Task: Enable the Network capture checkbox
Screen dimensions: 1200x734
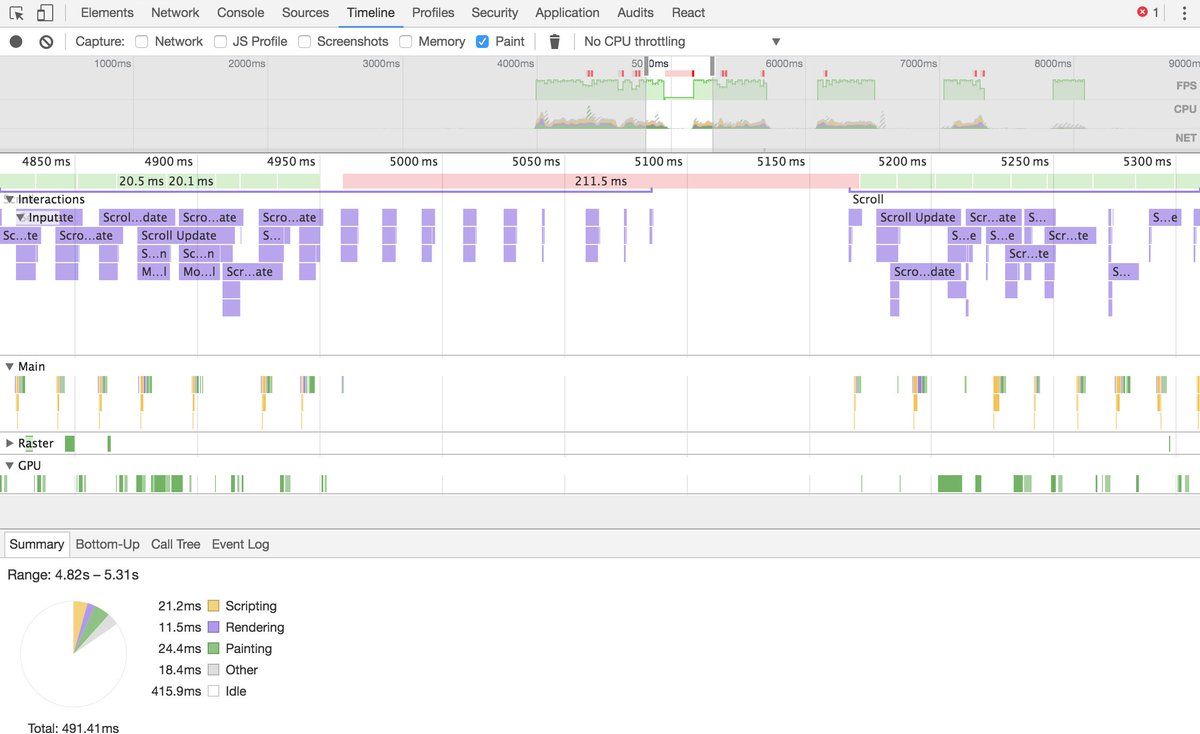Action: click(x=142, y=41)
